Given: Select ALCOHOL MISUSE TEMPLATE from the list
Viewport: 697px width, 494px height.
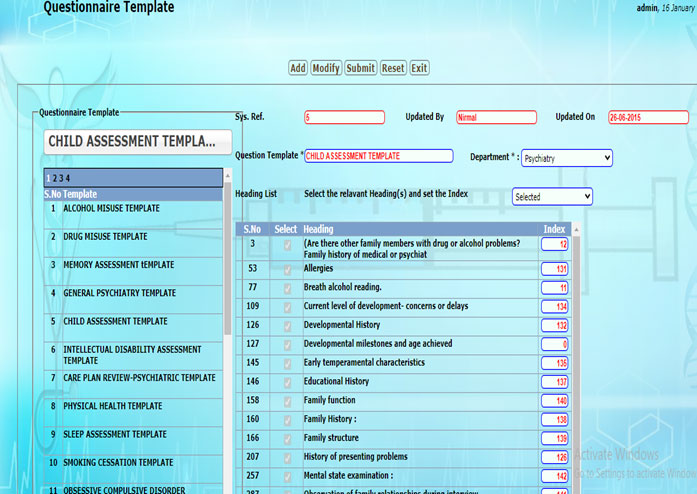Looking at the screenshot, I should [x=111, y=209].
